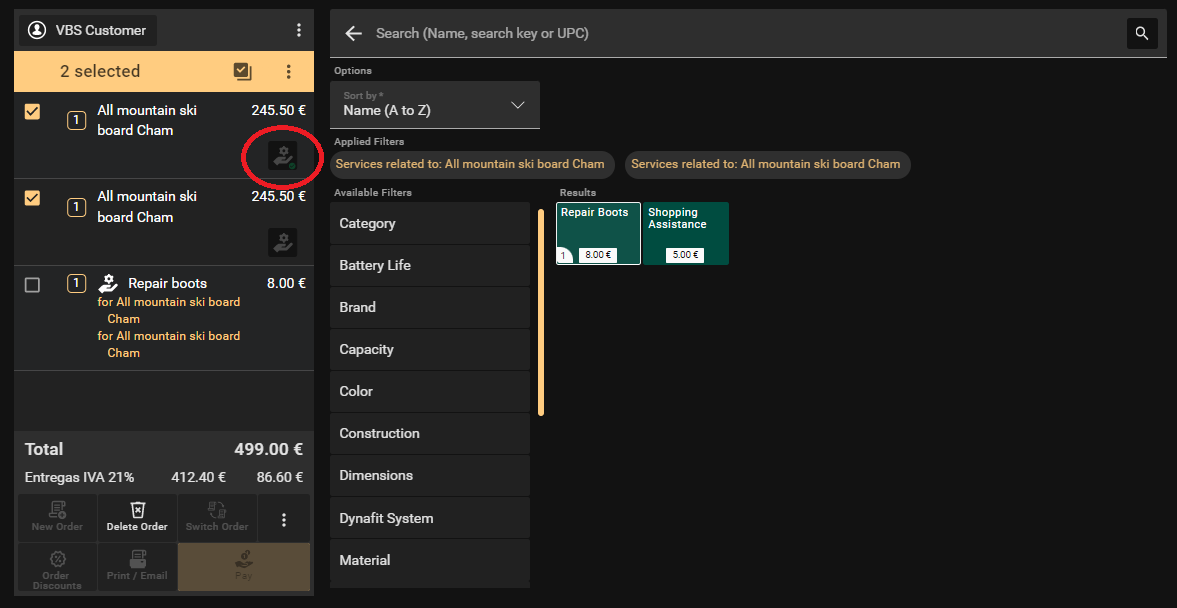Expand the Category filter
Screen dimensions: 1177x608
(429, 223)
